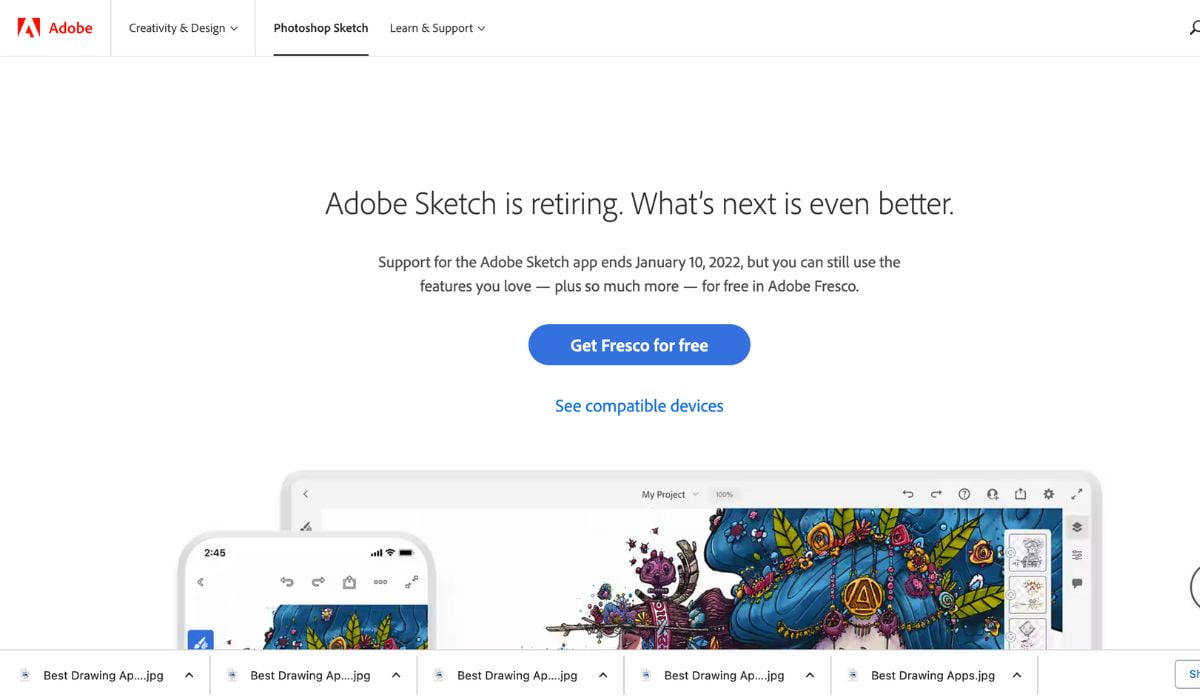Image resolution: width=1200 pixels, height=700 pixels.
Task: Open the Creativity & Design menu
Action: point(183,28)
